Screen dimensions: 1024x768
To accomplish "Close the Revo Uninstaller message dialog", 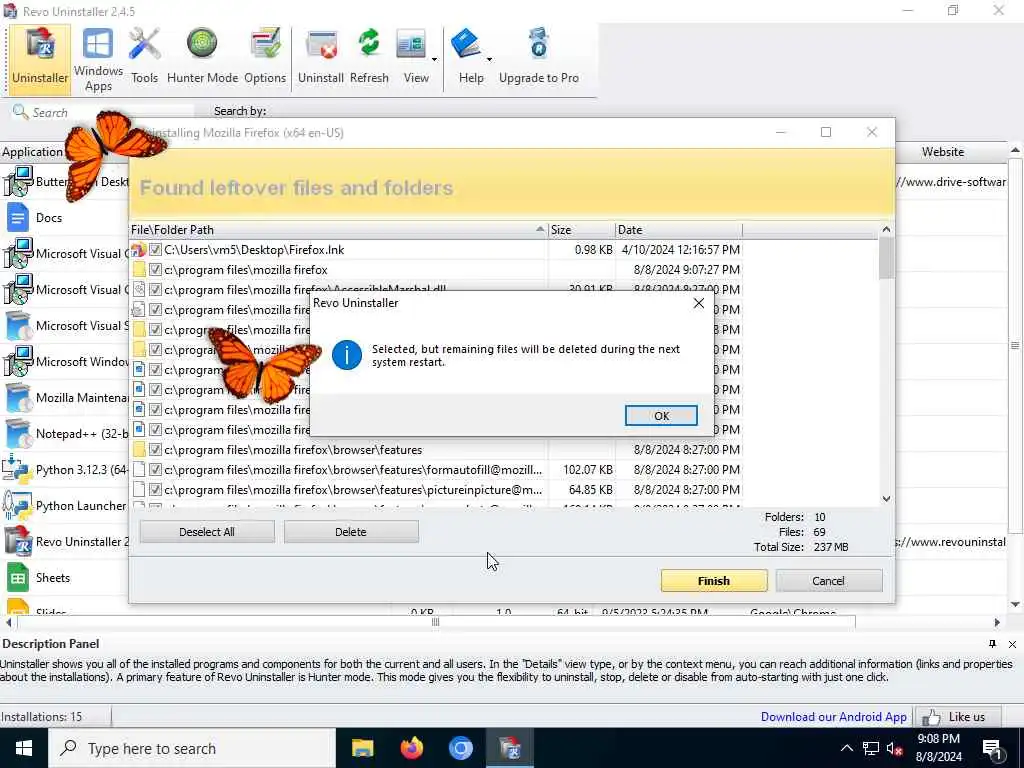I will pos(699,303).
